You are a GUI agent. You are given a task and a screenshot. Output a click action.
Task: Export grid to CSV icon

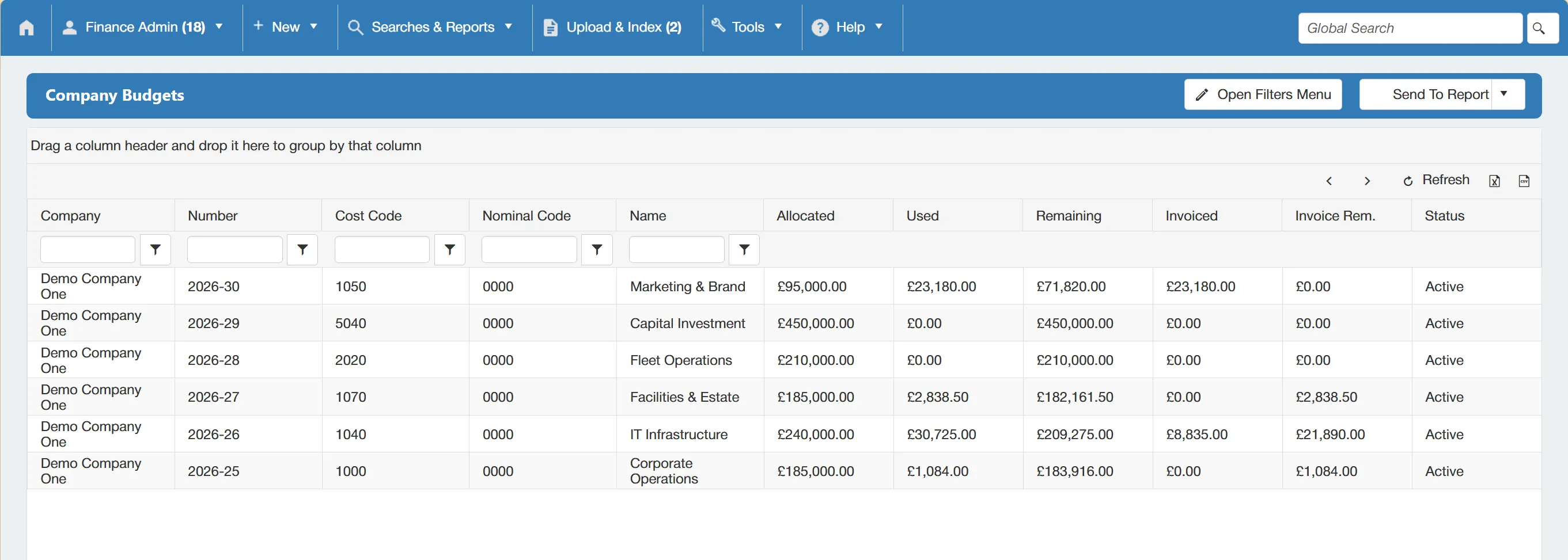[x=1524, y=181]
